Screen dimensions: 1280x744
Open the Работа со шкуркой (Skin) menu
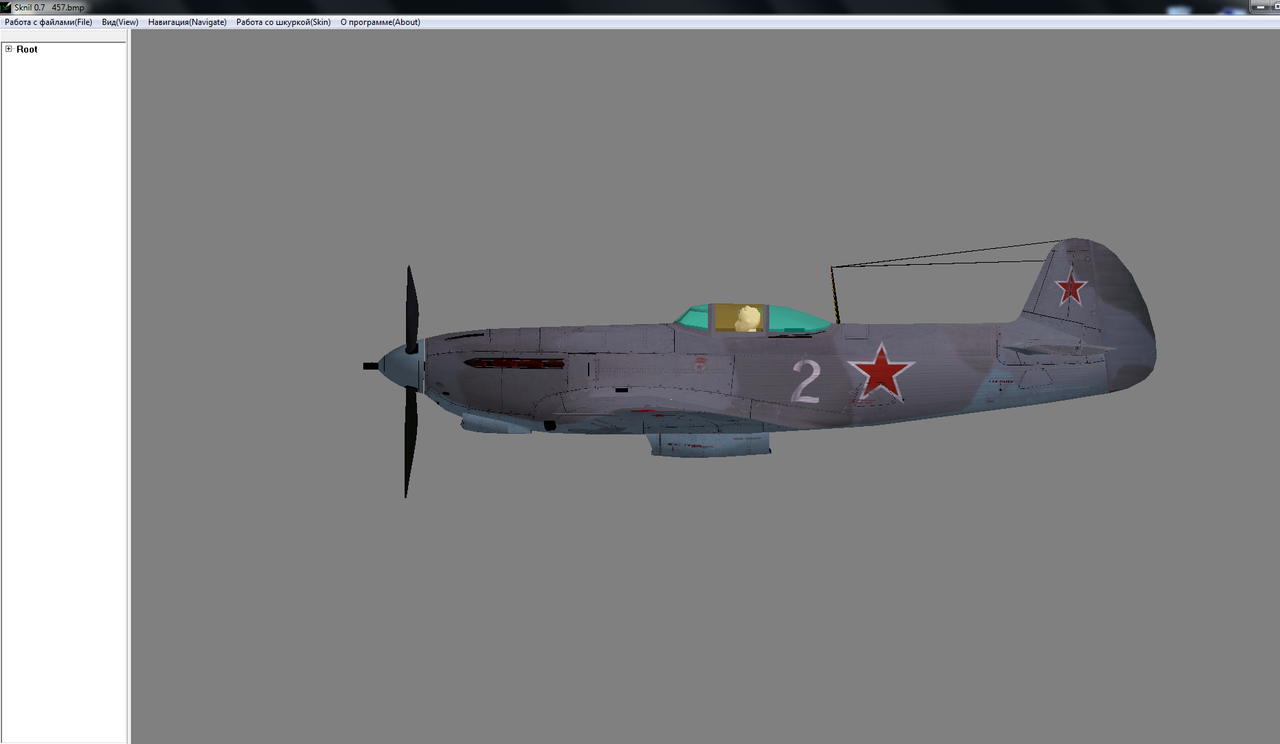pos(283,22)
